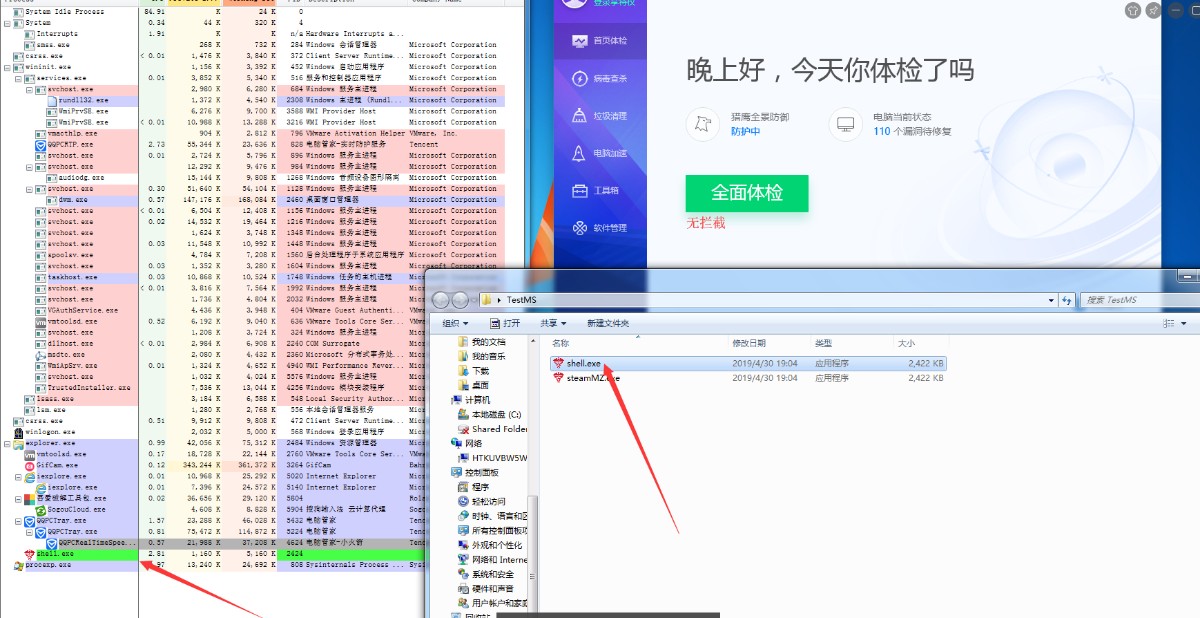Select the TrustedInstaller.exe process row
1200x618 pixels.
tap(210, 387)
